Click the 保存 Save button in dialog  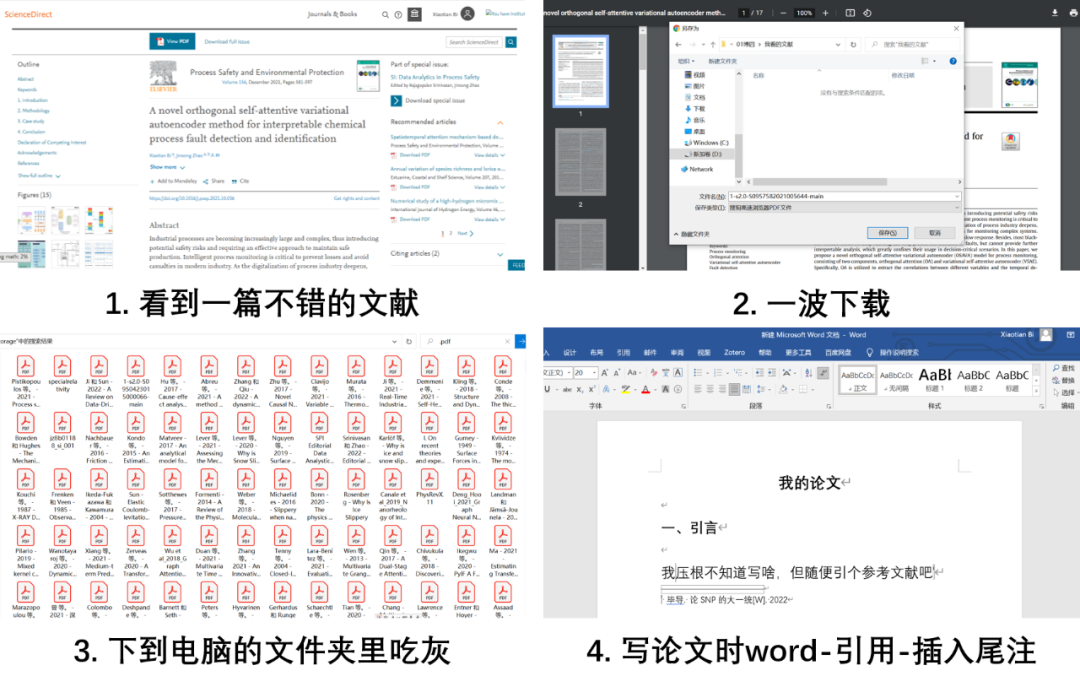point(887,233)
